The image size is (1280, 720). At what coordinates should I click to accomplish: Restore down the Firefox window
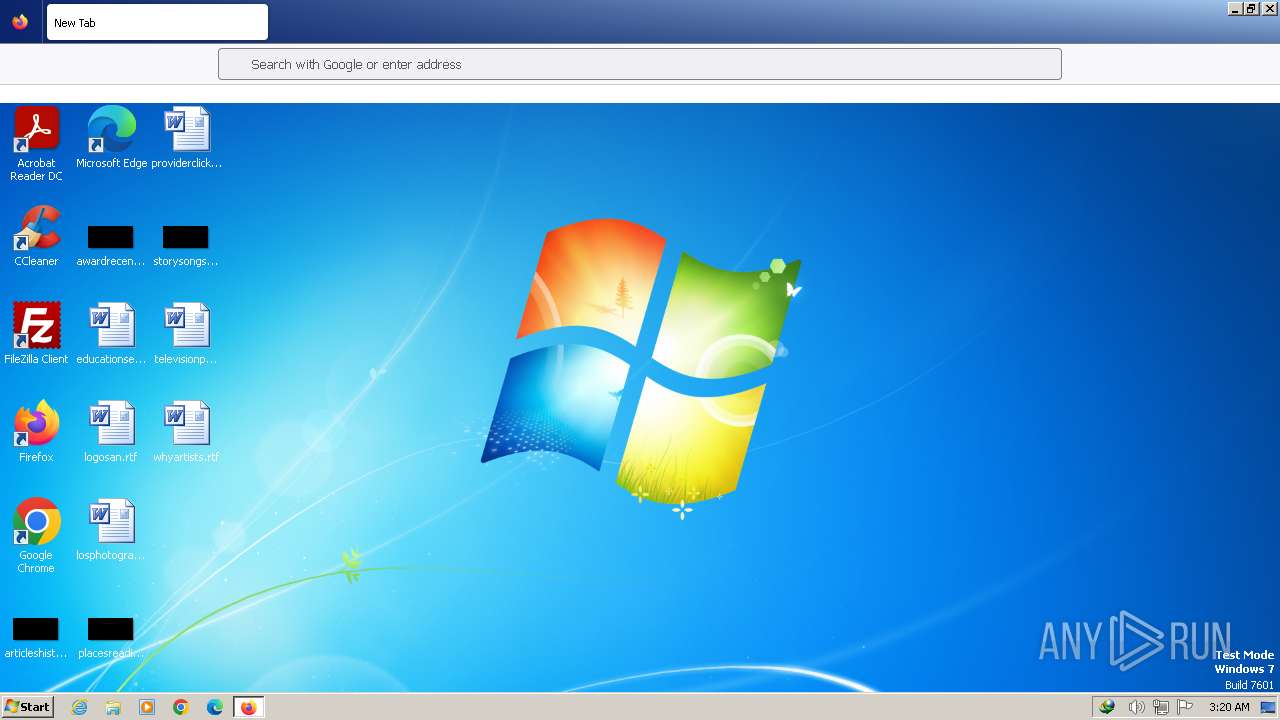(x=1251, y=8)
